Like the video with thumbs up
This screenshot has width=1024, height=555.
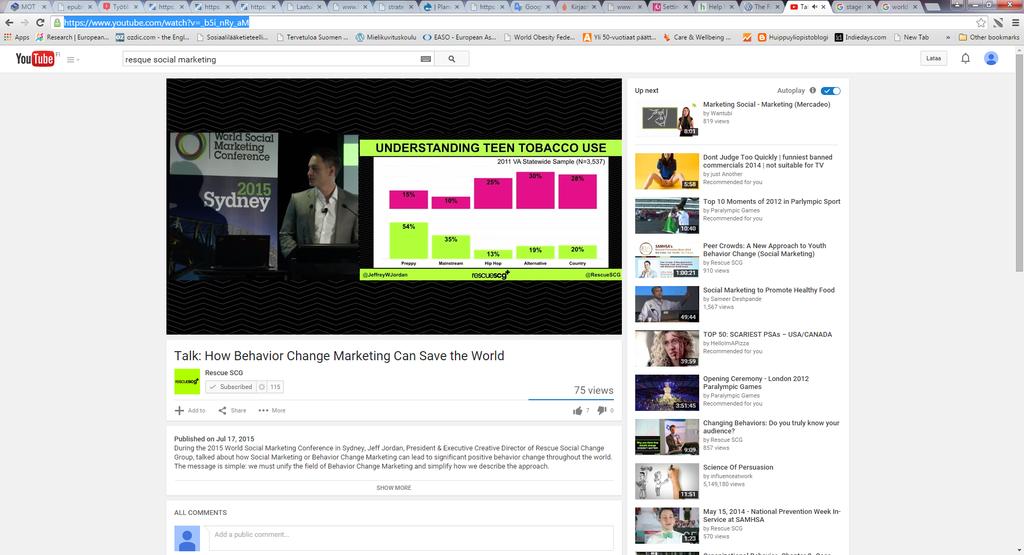(x=577, y=411)
